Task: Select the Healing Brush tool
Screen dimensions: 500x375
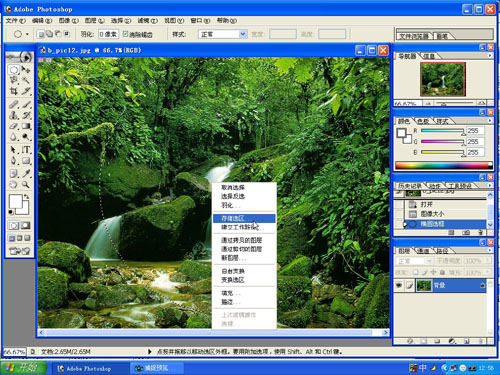Action: 13,104
